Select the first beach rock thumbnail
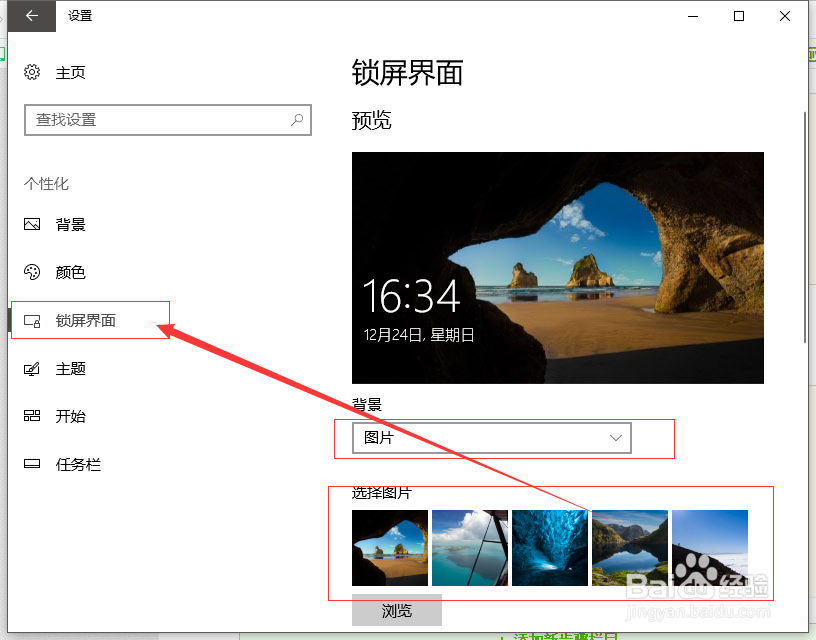 pyautogui.click(x=389, y=546)
